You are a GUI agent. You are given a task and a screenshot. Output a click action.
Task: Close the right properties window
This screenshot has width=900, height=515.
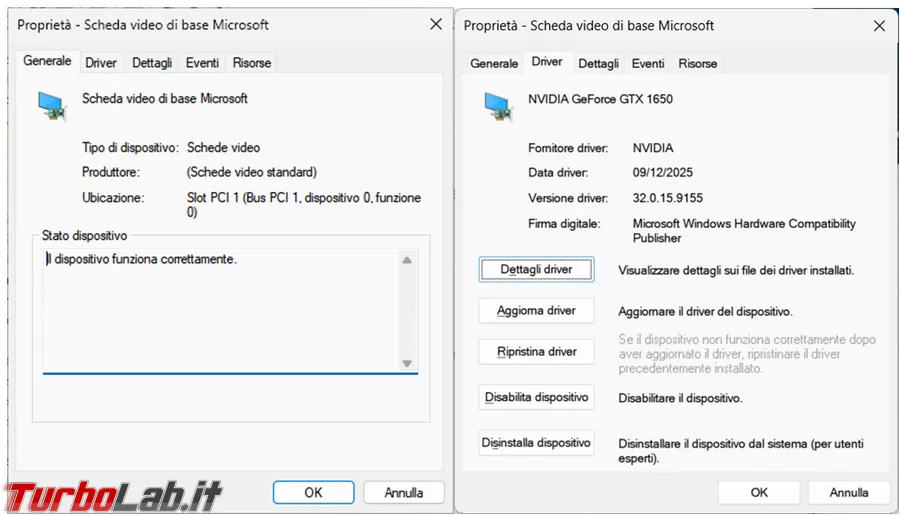tap(879, 25)
